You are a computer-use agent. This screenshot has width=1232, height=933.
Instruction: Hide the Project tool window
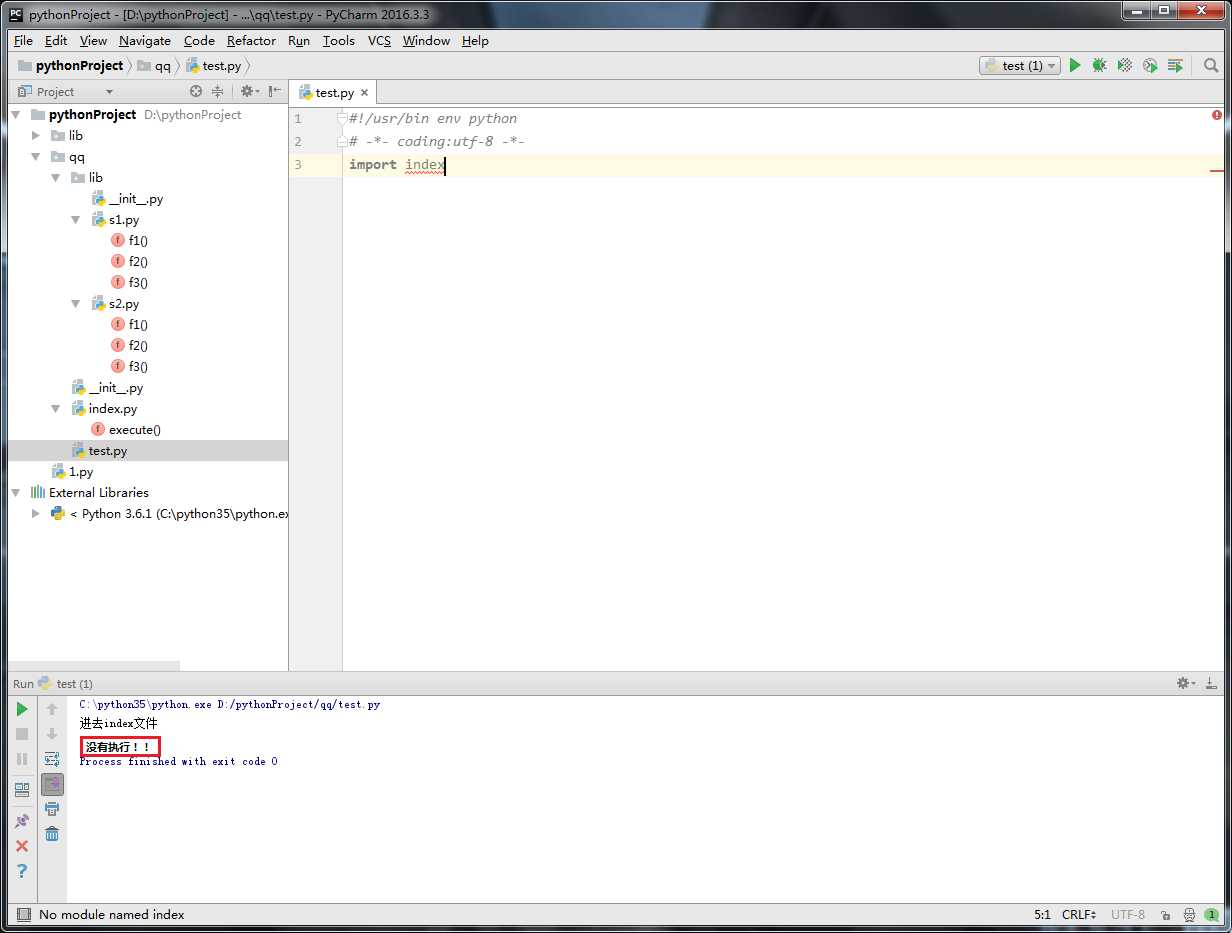click(275, 91)
